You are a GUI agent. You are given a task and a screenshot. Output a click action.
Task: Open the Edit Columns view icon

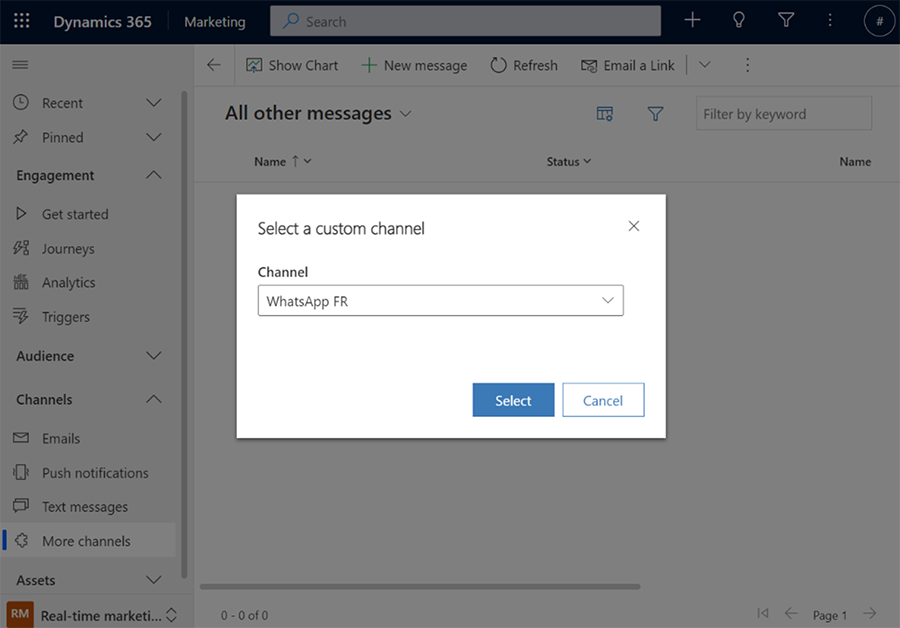(x=604, y=113)
